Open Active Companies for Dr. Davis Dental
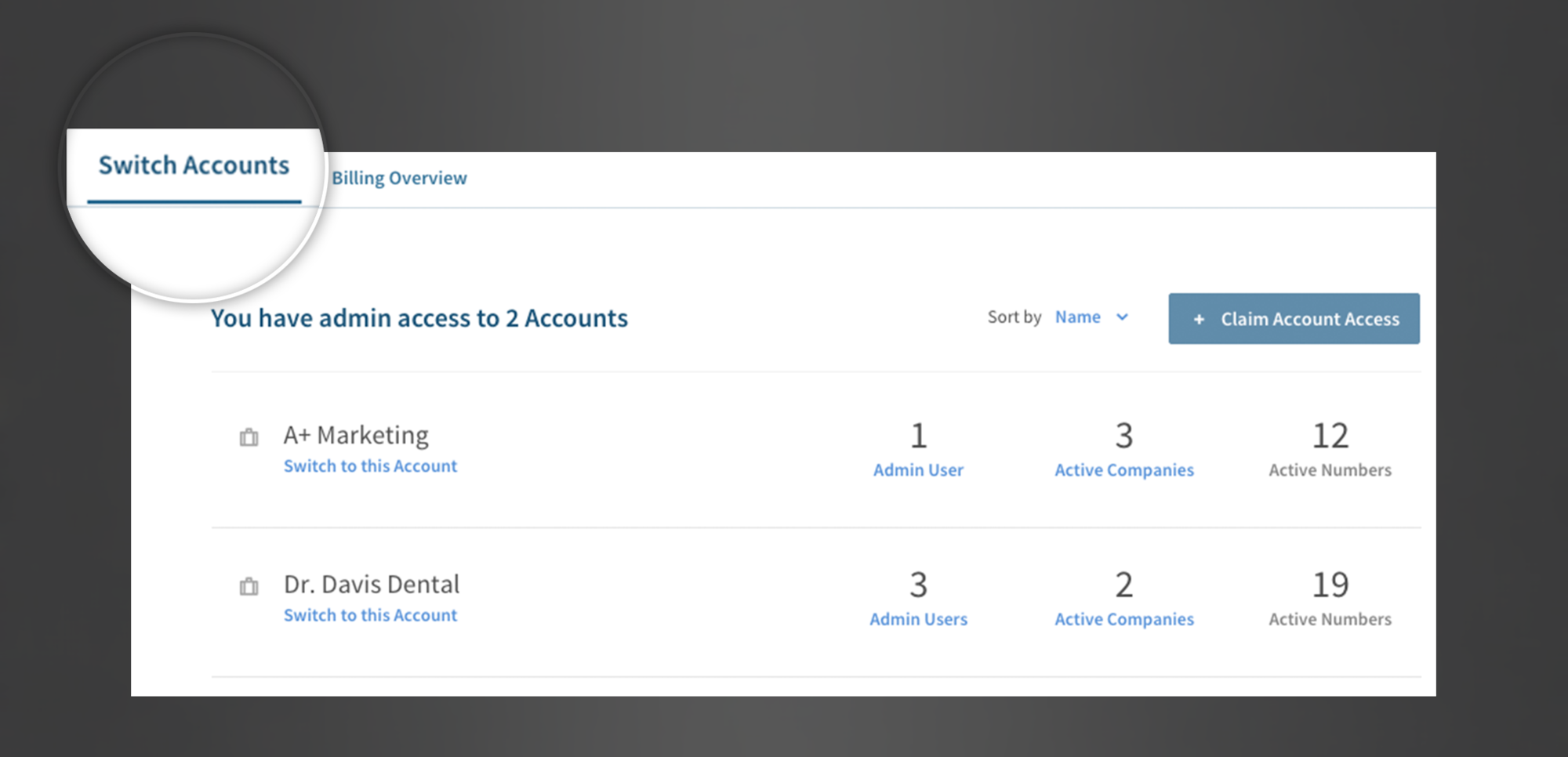The width and height of the screenshot is (1568, 757). [1123, 619]
